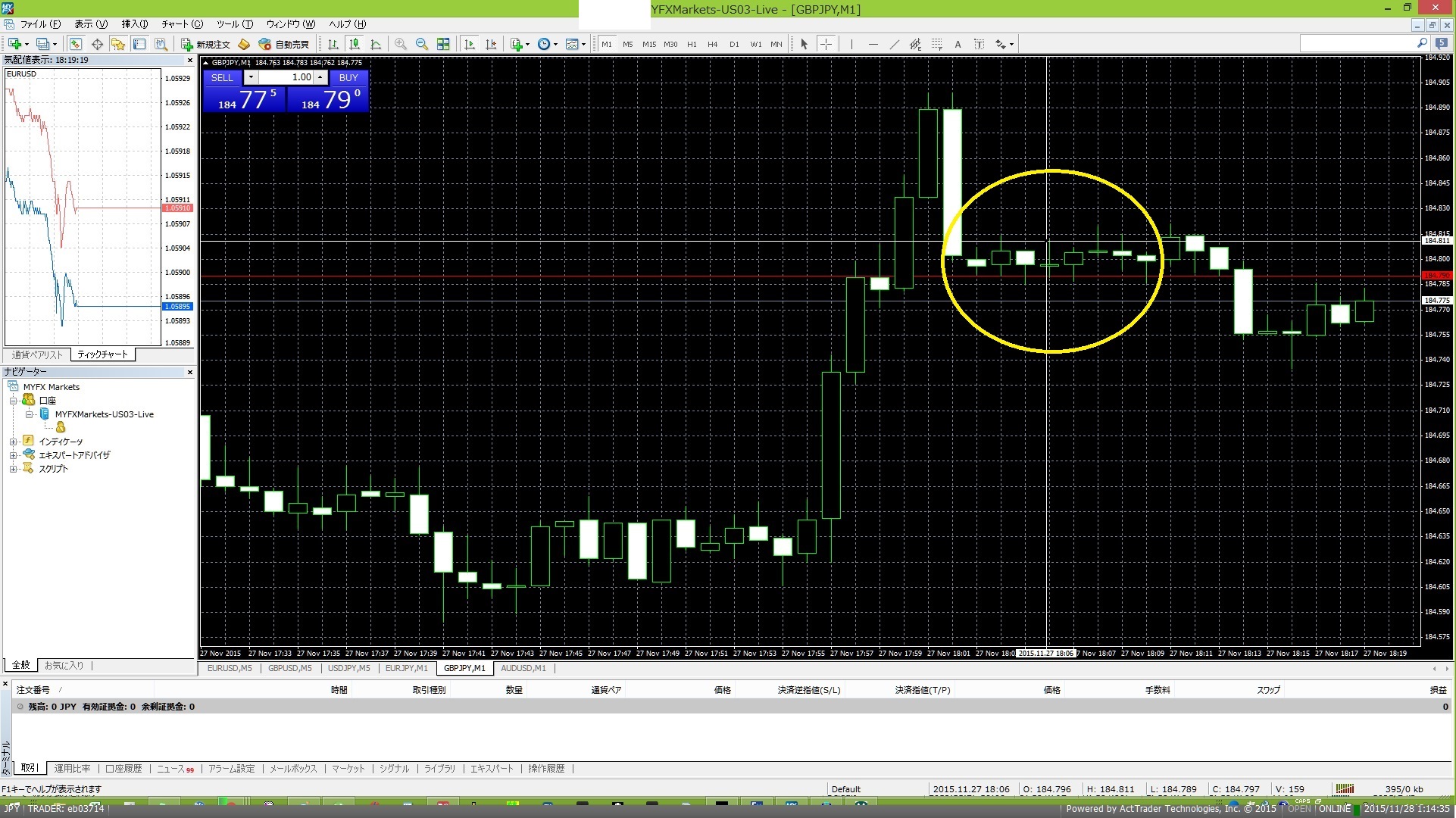
Task: Toggle chart auto scroll icon
Action: [469, 44]
